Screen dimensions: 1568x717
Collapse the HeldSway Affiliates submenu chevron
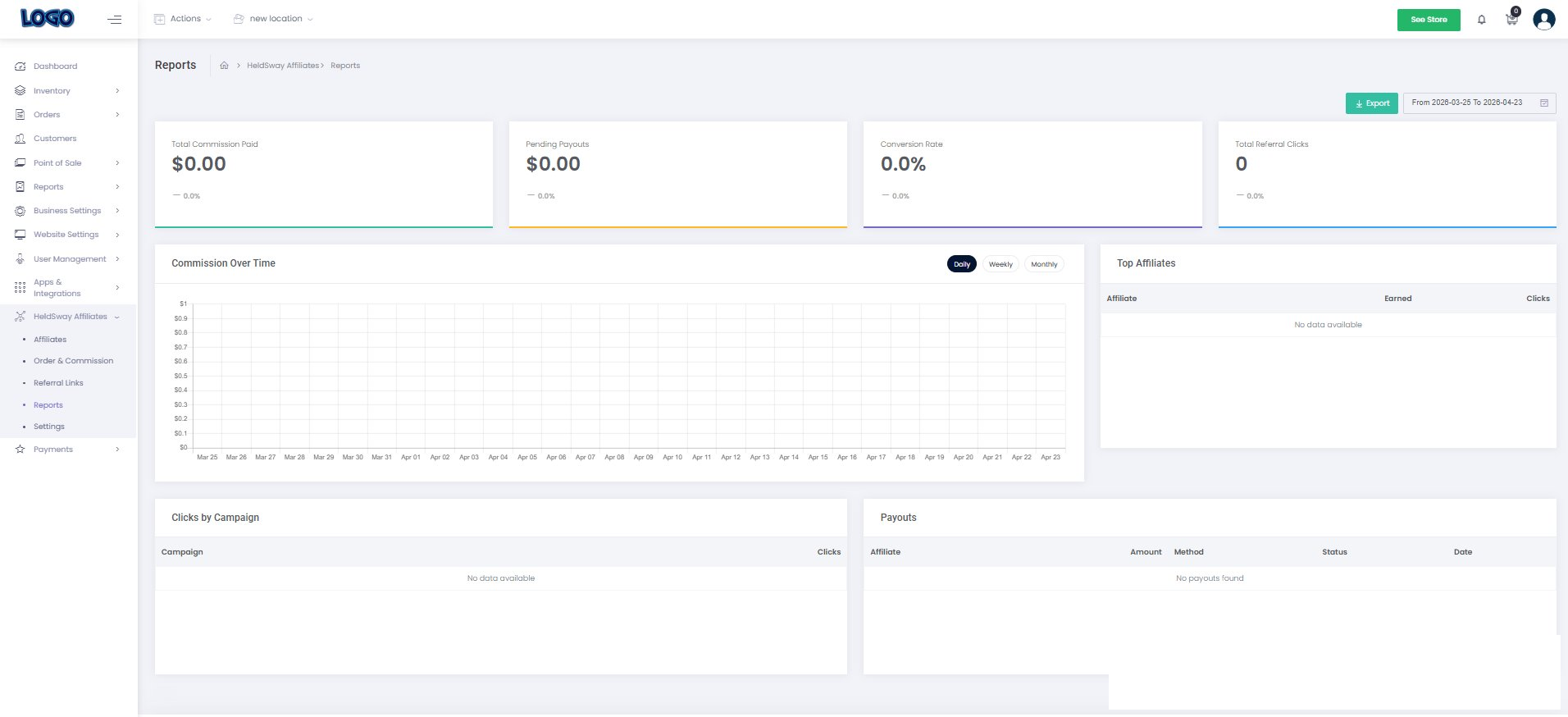click(x=116, y=317)
